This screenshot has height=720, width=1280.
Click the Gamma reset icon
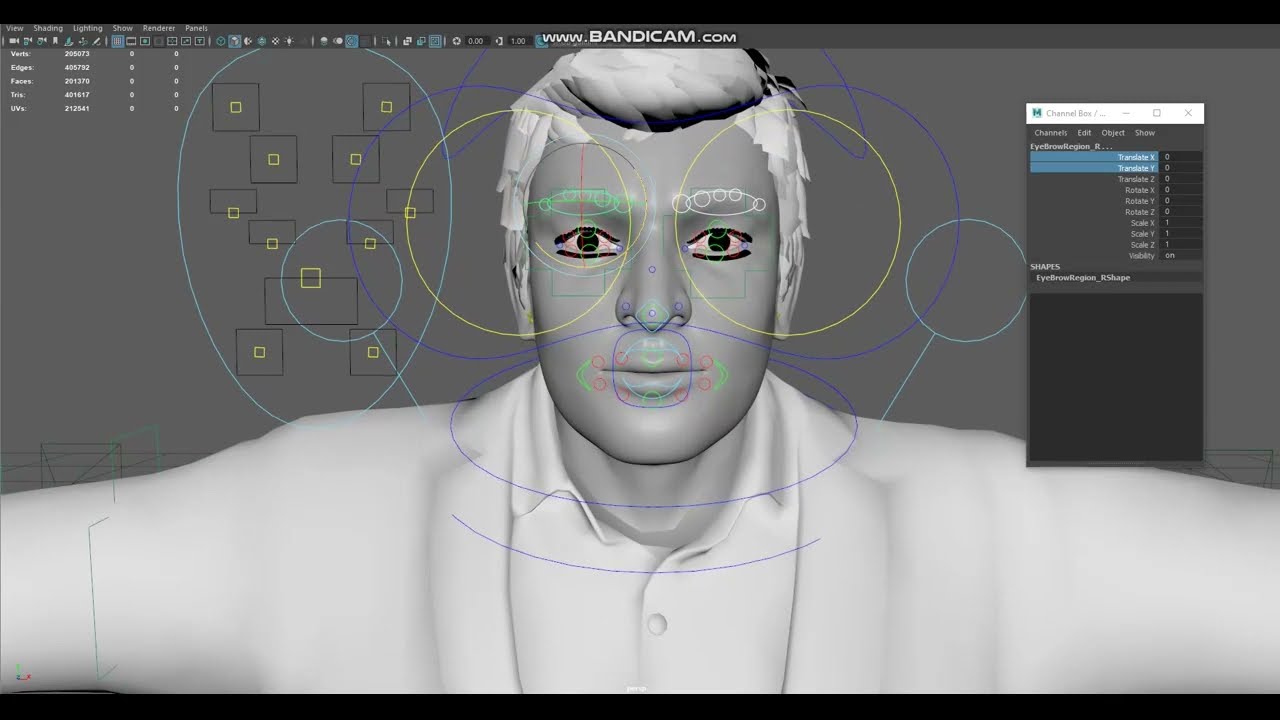click(500, 41)
